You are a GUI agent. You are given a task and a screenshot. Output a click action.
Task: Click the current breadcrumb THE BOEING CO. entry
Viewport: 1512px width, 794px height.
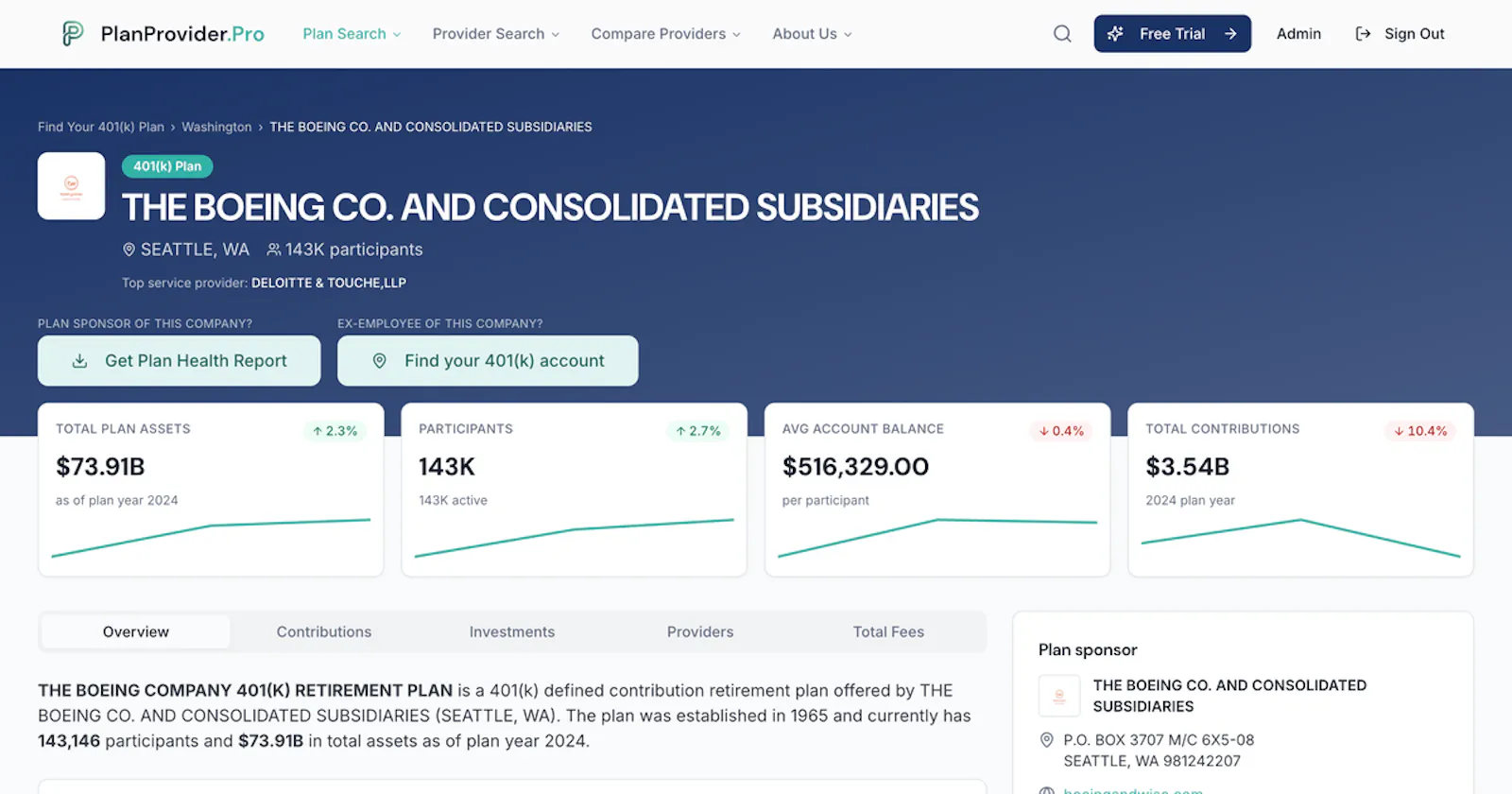coord(431,127)
